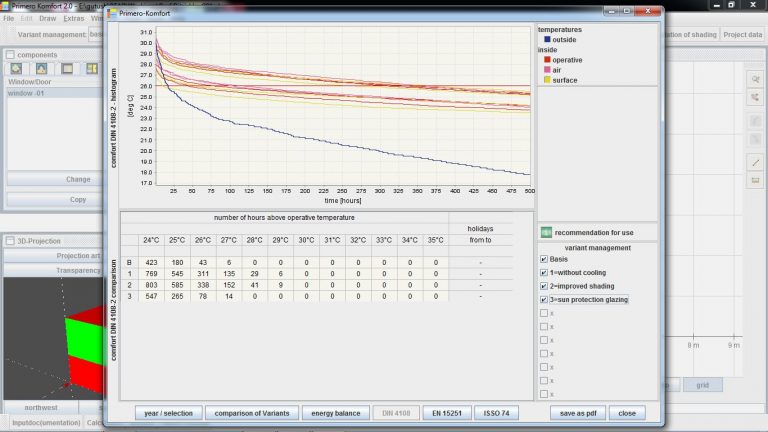Click the first components tab icon

(x=17, y=68)
